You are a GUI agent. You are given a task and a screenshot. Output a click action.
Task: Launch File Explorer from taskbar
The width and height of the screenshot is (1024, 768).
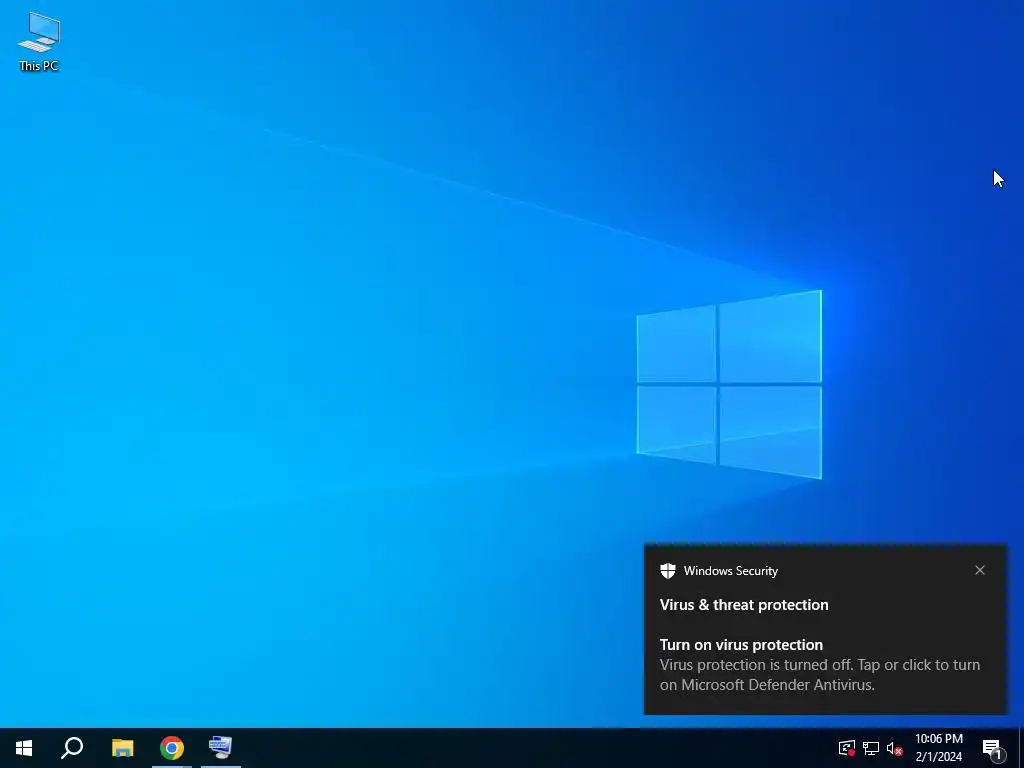(x=123, y=748)
